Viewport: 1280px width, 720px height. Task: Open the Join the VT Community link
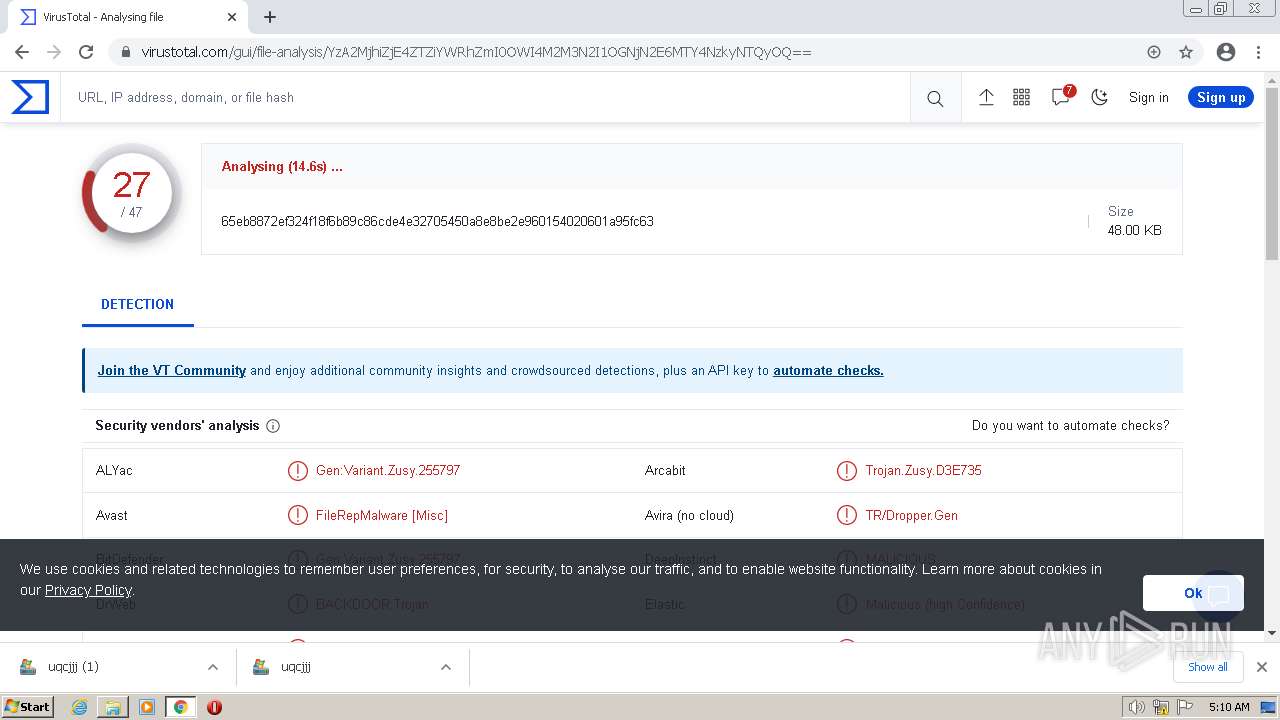click(172, 370)
